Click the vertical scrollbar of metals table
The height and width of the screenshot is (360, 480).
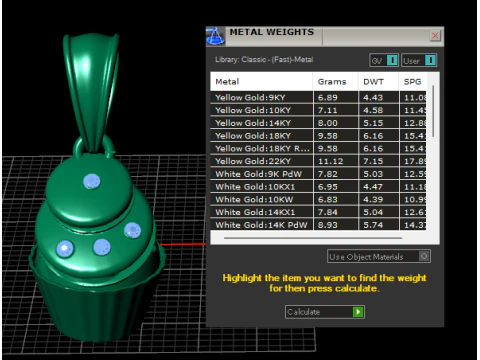433,111
